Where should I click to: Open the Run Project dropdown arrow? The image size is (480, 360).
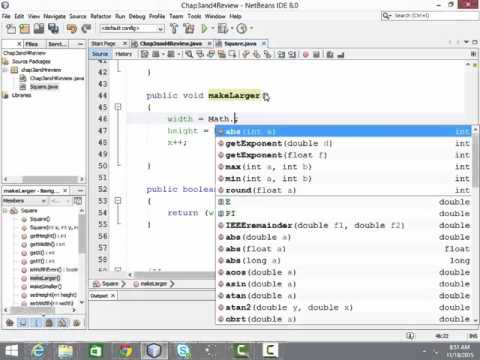213,29
